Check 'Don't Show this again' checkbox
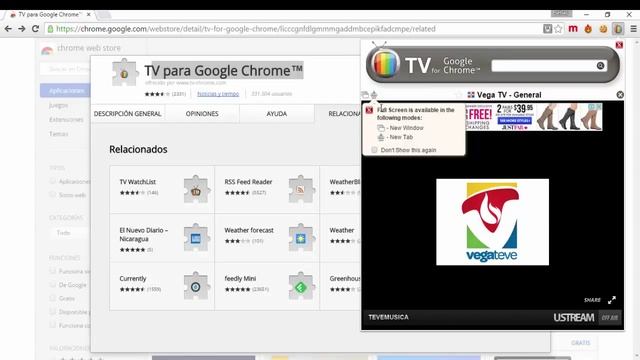Viewport: 640px width, 360px height. pos(374,150)
